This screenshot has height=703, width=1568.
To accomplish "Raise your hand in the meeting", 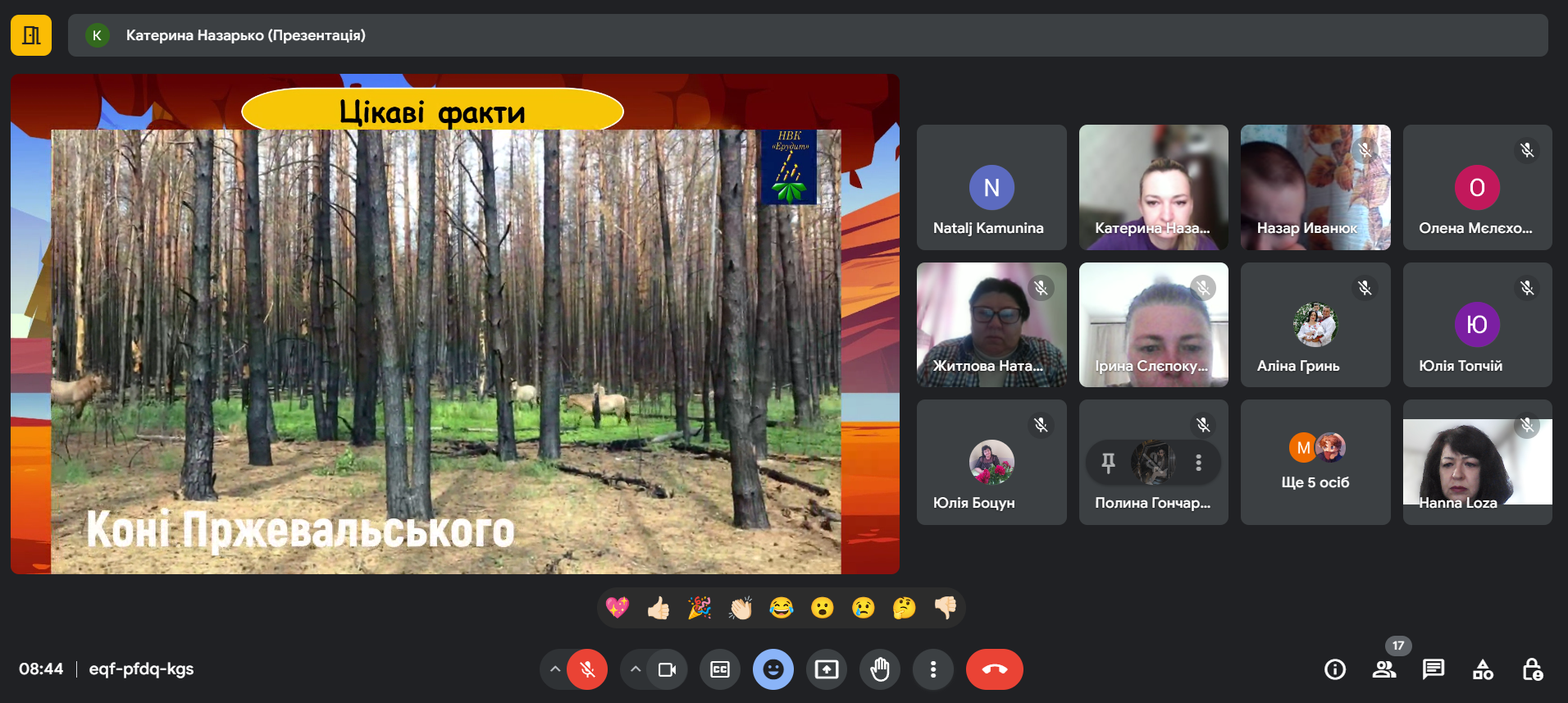I will (x=880, y=669).
